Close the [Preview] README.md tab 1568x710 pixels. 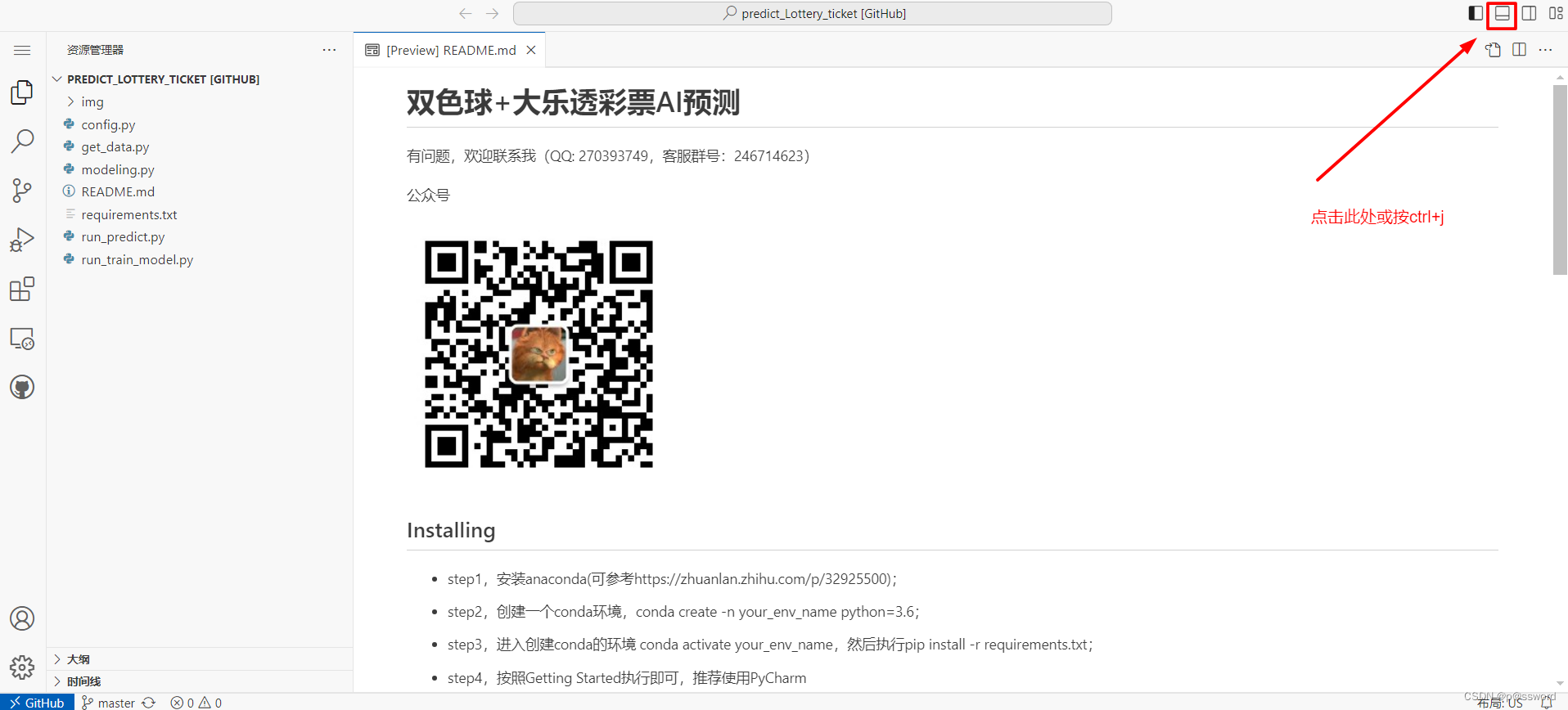coord(531,50)
